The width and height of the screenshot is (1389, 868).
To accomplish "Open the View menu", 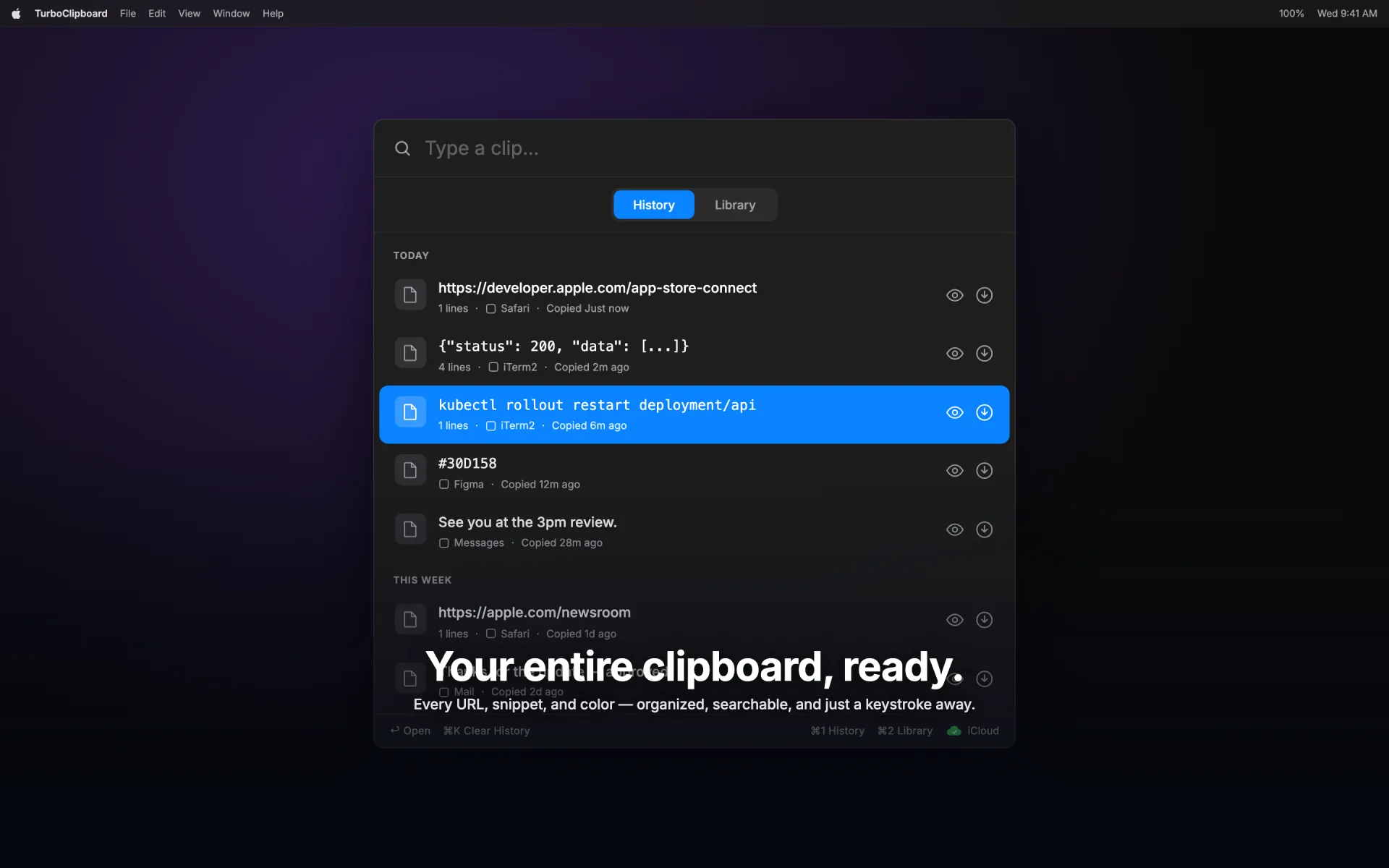I will pos(190,14).
